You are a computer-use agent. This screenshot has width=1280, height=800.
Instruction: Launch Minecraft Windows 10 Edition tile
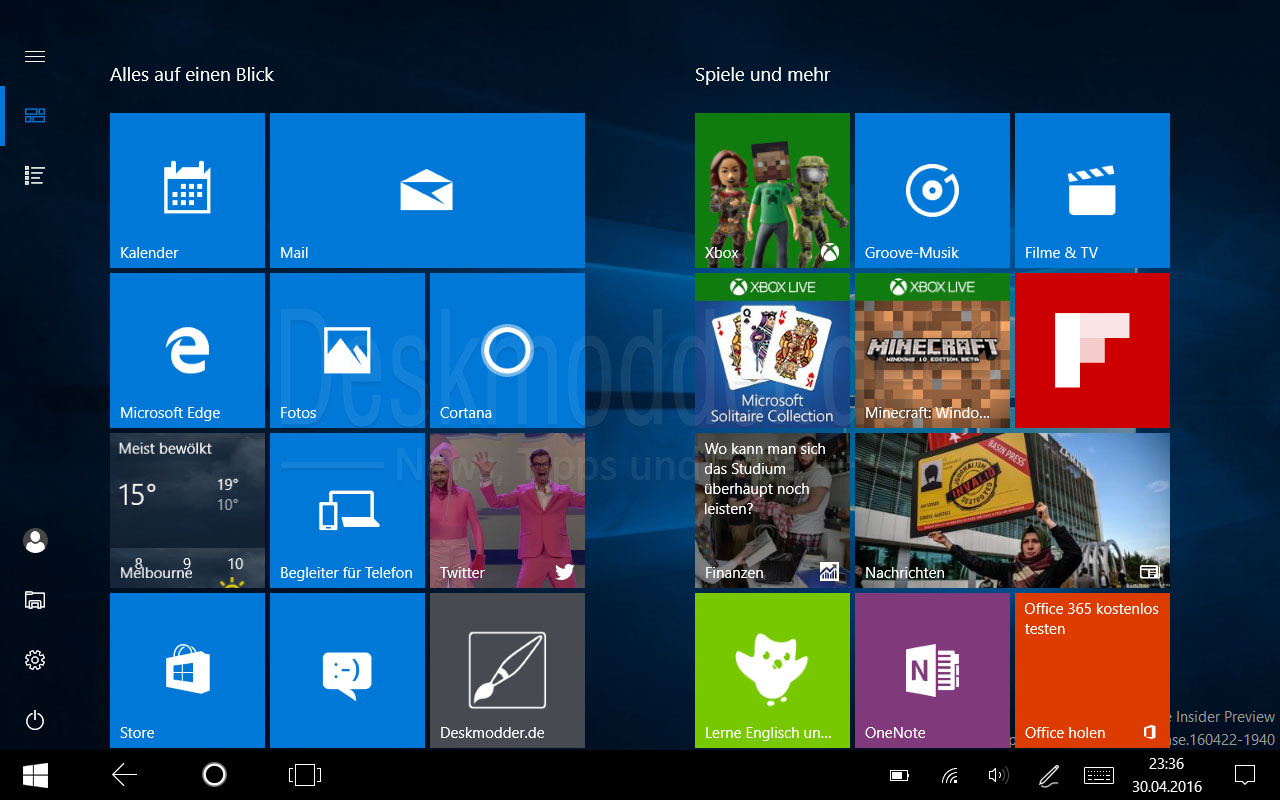coord(932,350)
